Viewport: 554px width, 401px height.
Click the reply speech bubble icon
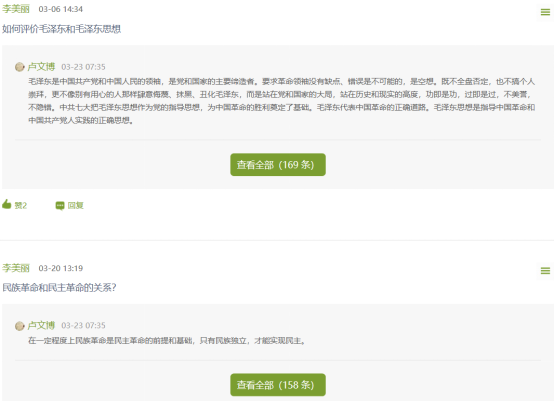(x=60, y=205)
